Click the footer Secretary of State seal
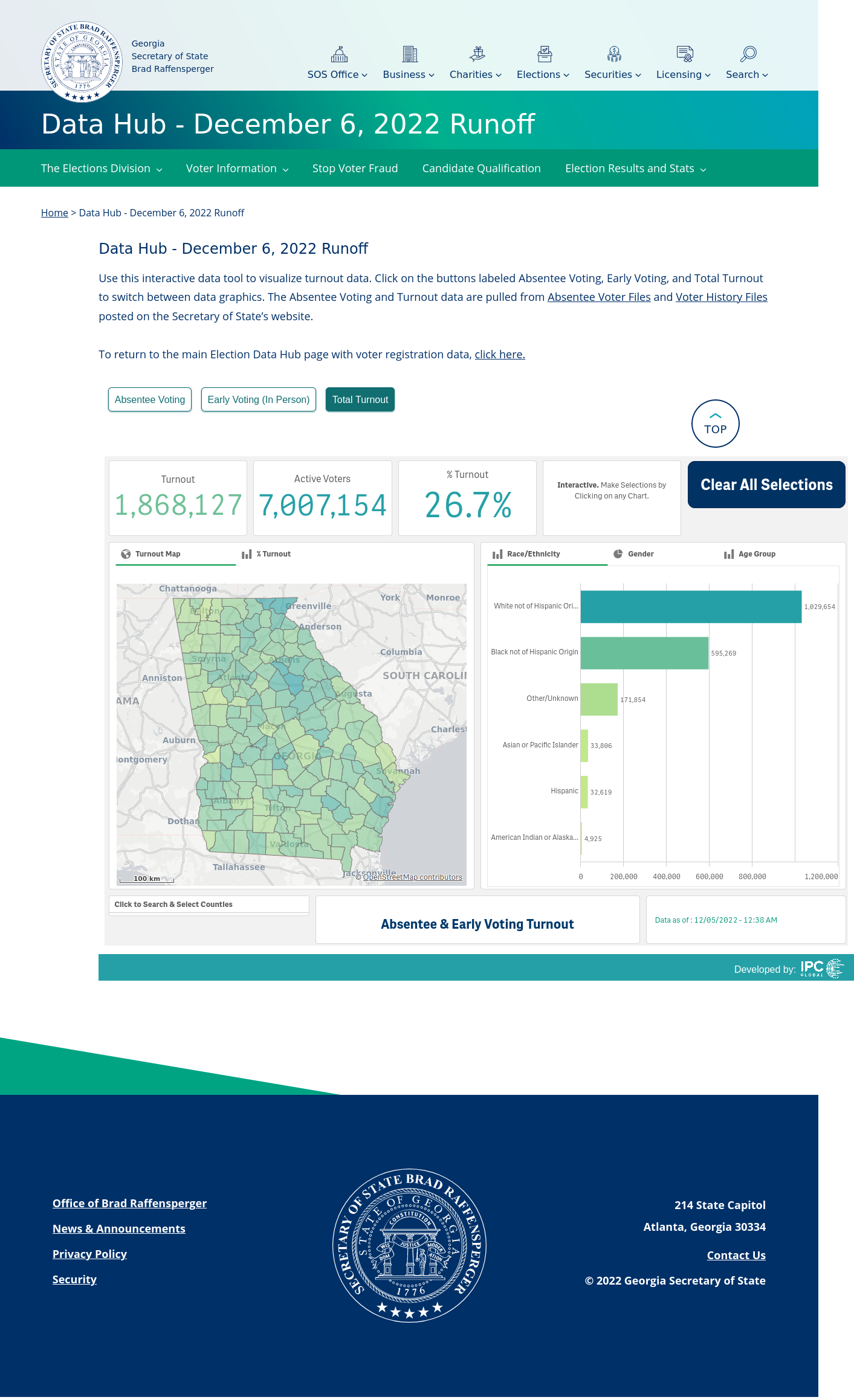Screen dimensions: 854x1400 coord(410,1245)
